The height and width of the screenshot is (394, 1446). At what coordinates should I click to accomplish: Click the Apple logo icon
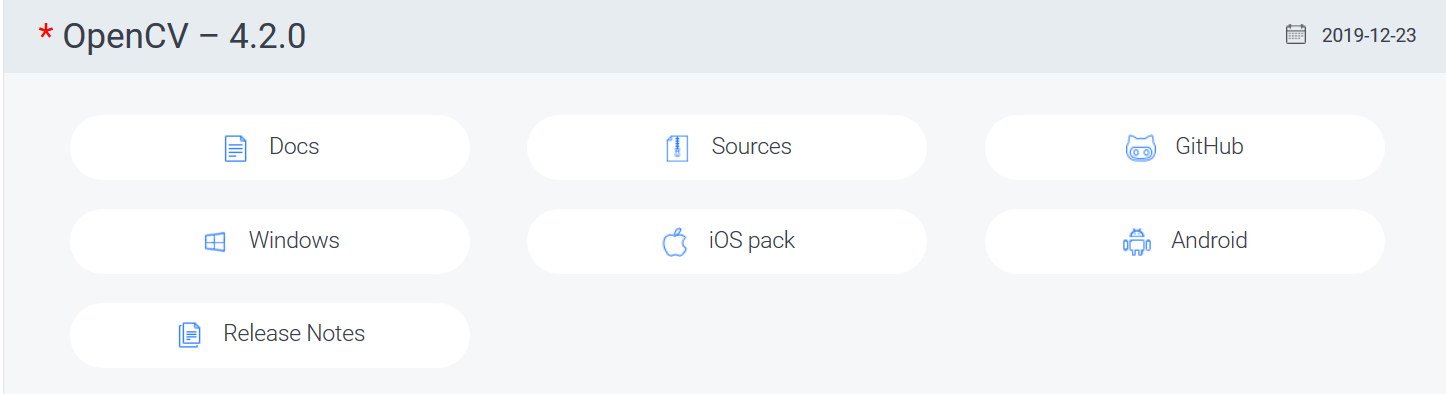(x=675, y=241)
